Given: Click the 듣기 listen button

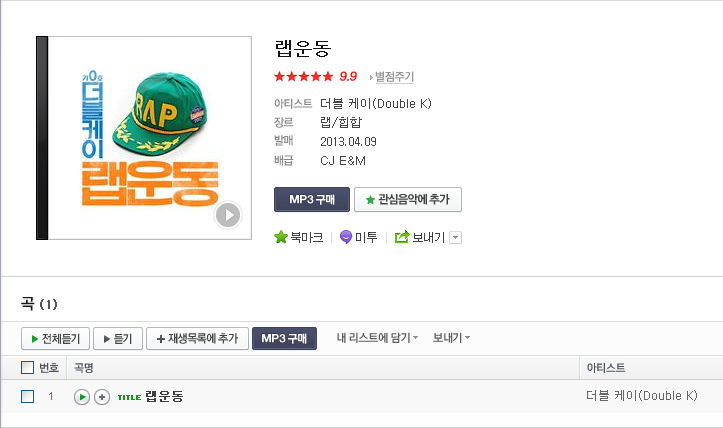Looking at the screenshot, I should click(x=118, y=339).
